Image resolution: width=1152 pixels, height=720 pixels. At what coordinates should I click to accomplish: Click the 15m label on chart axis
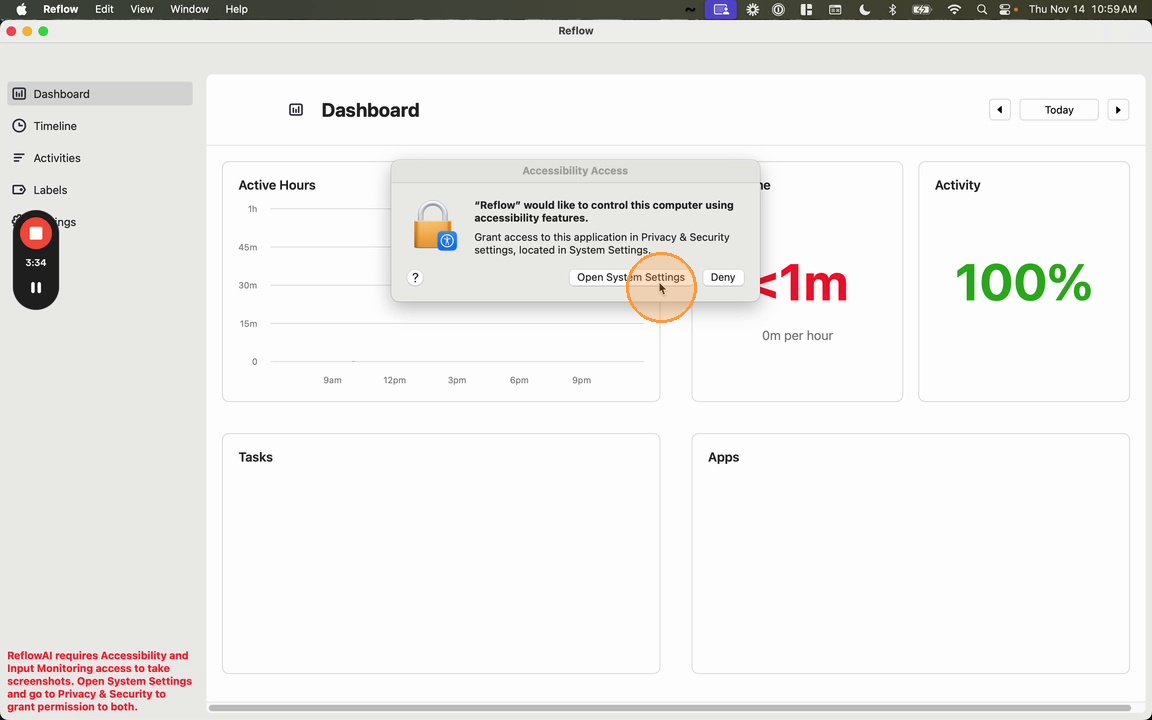(248, 323)
